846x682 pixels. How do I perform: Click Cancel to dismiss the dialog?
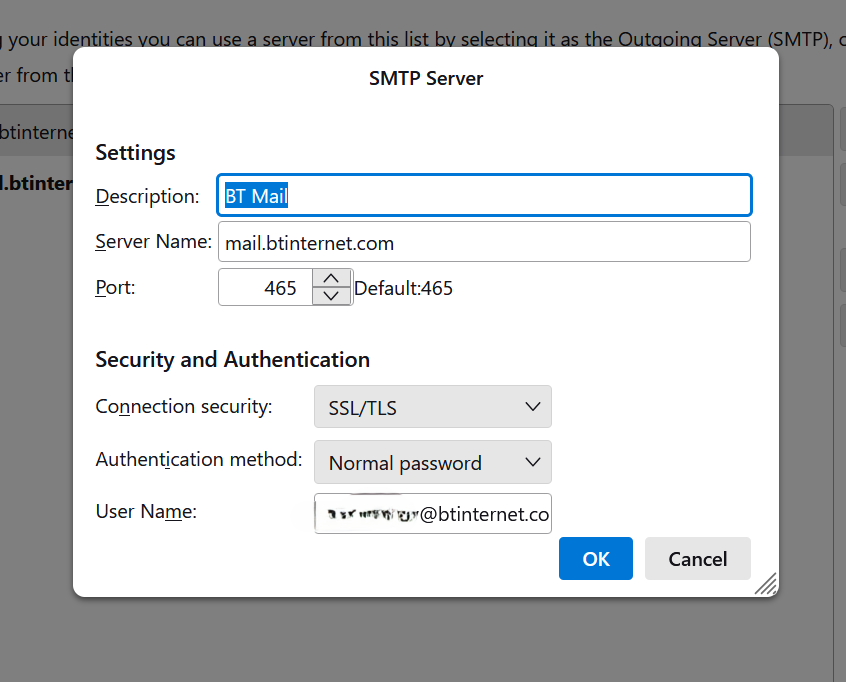pos(698,558)
